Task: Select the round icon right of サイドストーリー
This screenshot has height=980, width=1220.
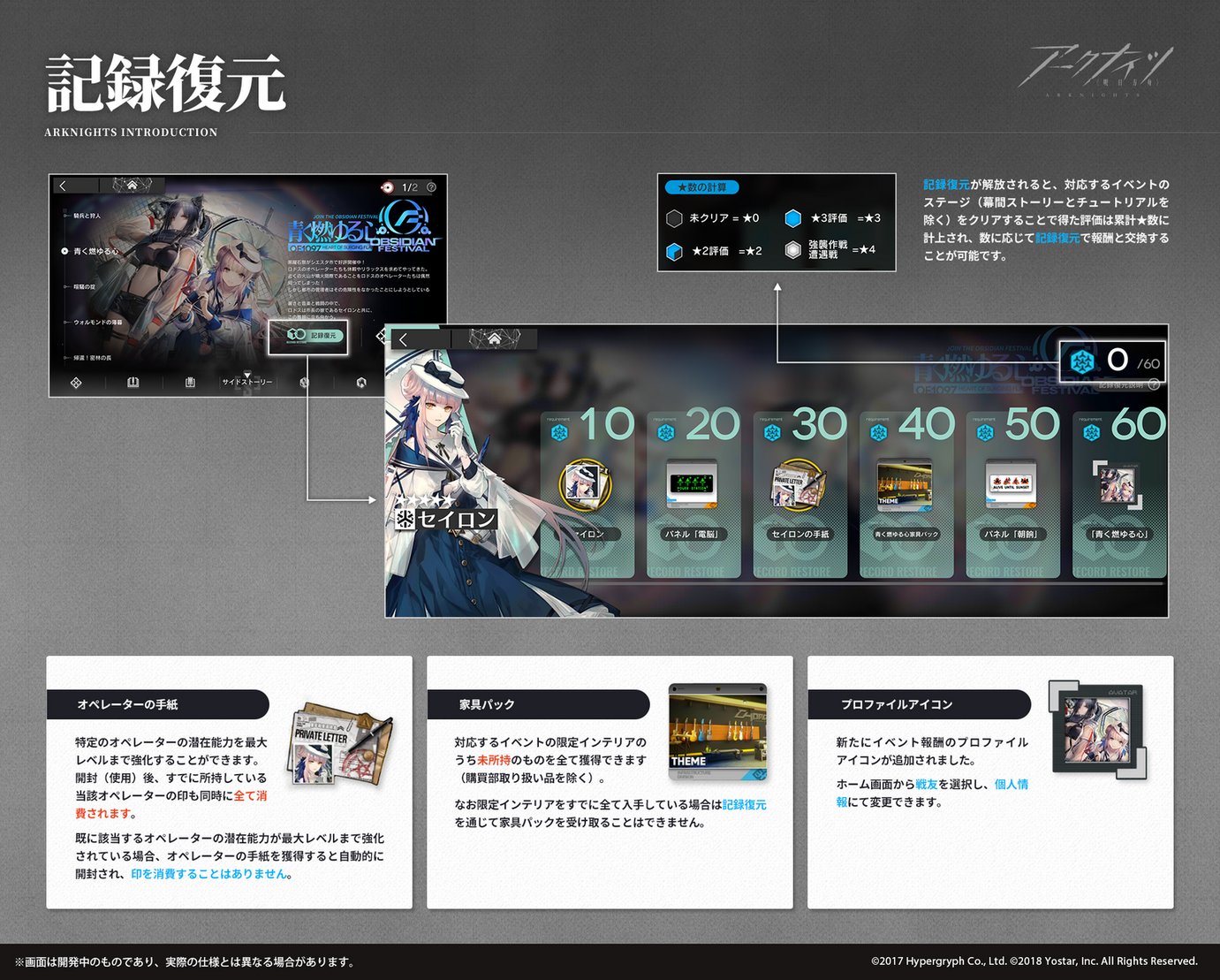Action: coord(304,383)
